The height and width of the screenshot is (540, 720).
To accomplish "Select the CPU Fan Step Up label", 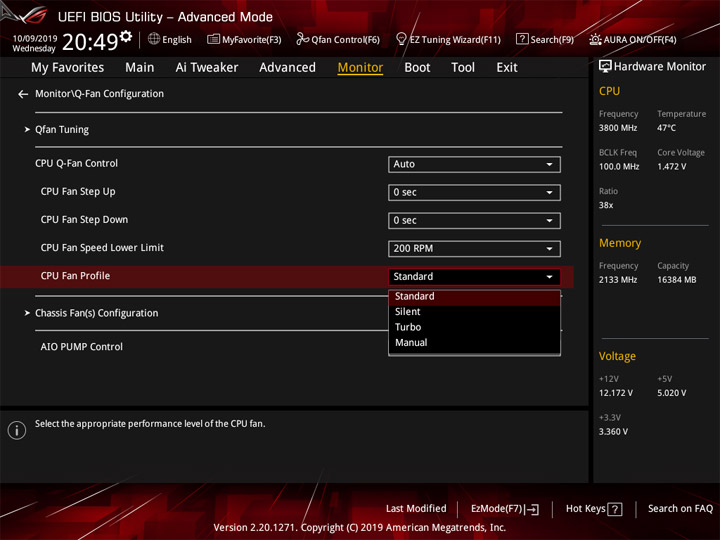I will pos(78,191).
